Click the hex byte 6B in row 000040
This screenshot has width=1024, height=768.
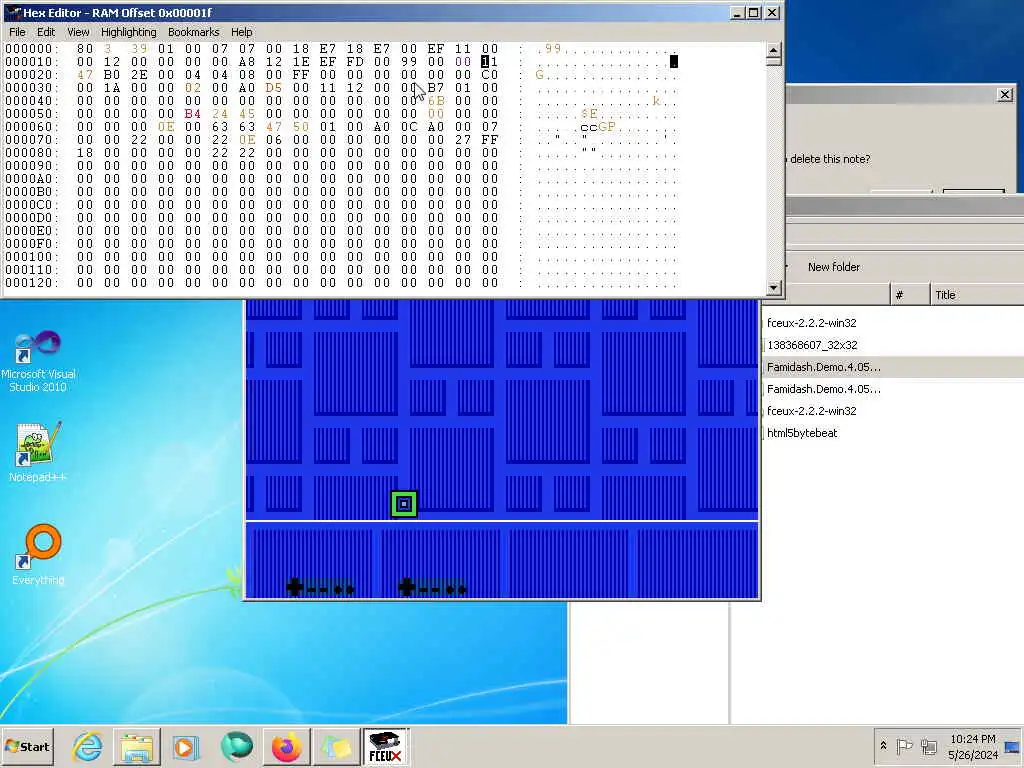[436, 101]
